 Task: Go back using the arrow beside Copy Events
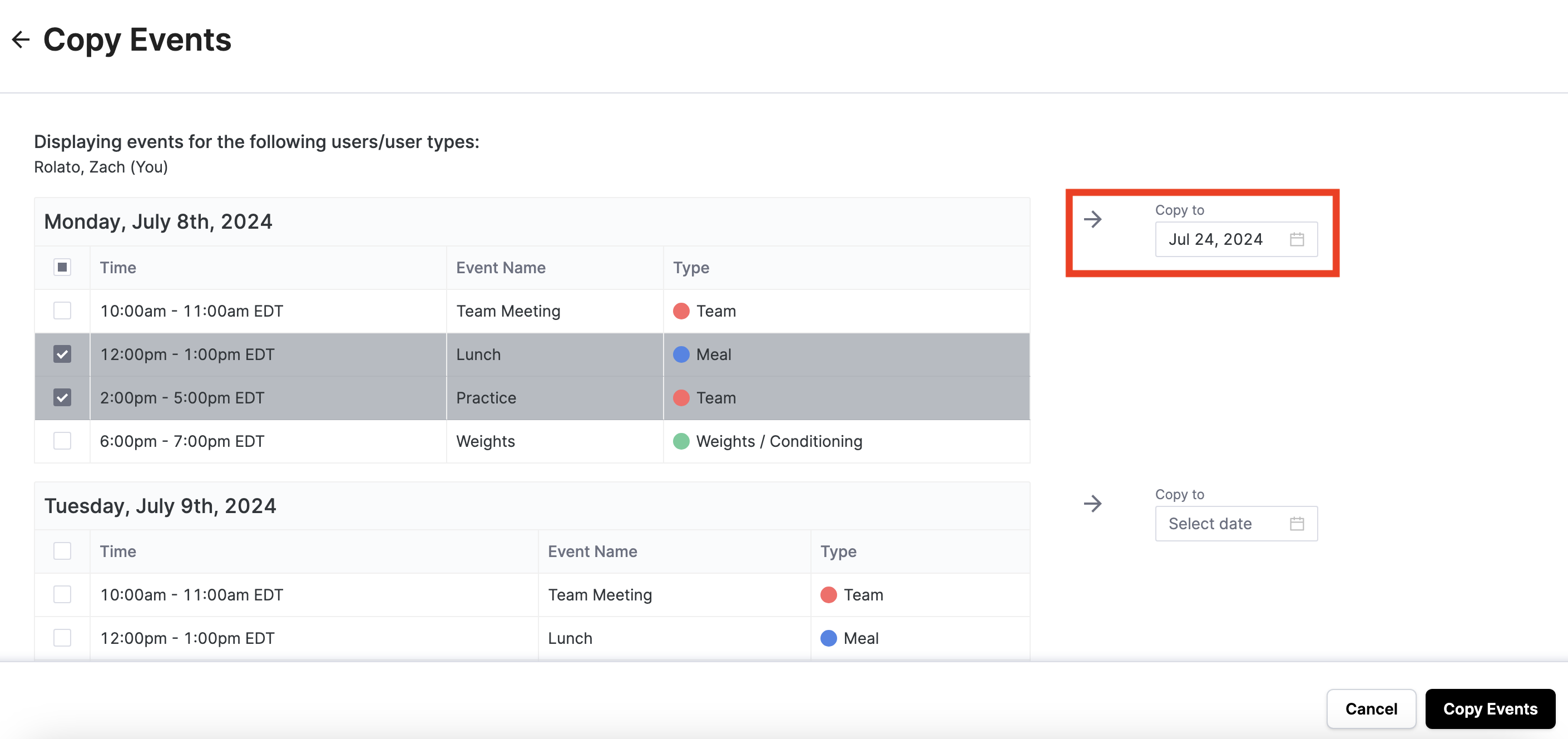coord(21,40)
